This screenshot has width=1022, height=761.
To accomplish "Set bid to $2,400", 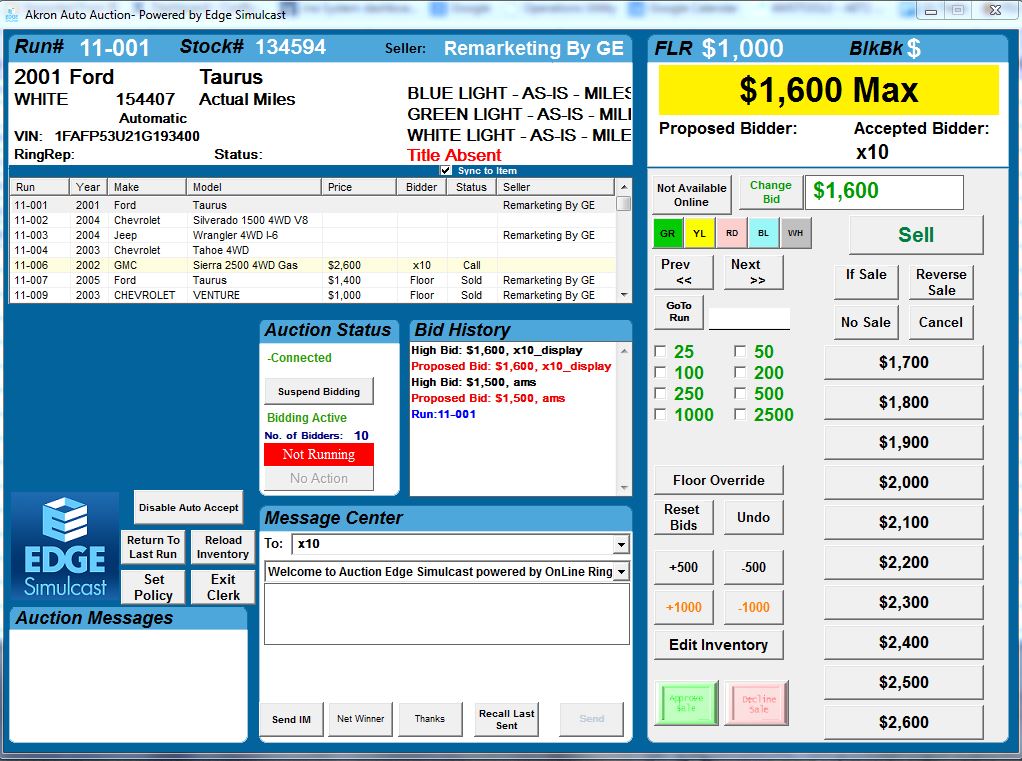I will tap(903, 642).
